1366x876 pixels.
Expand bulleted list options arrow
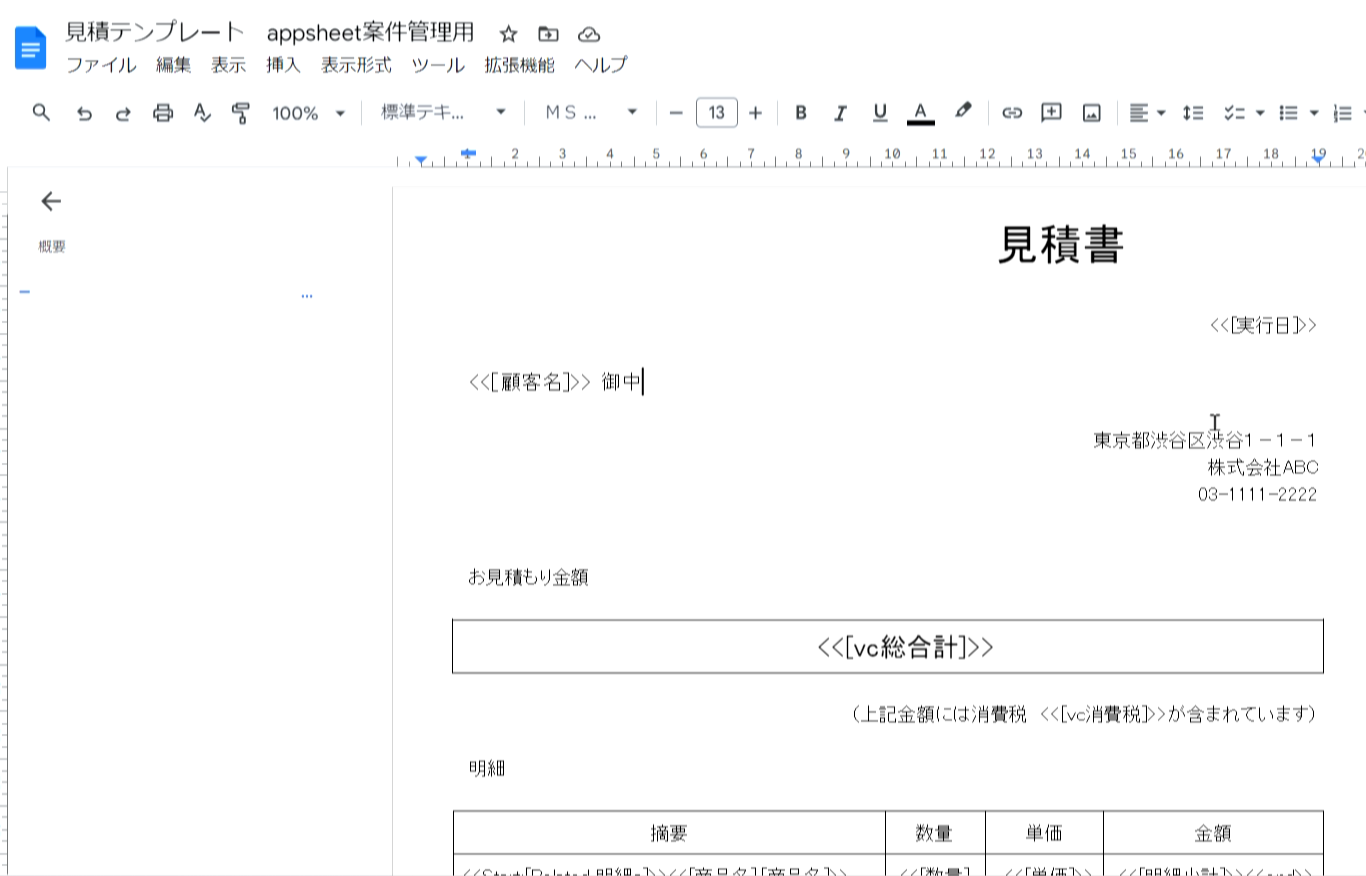(x=1314, y=113)
